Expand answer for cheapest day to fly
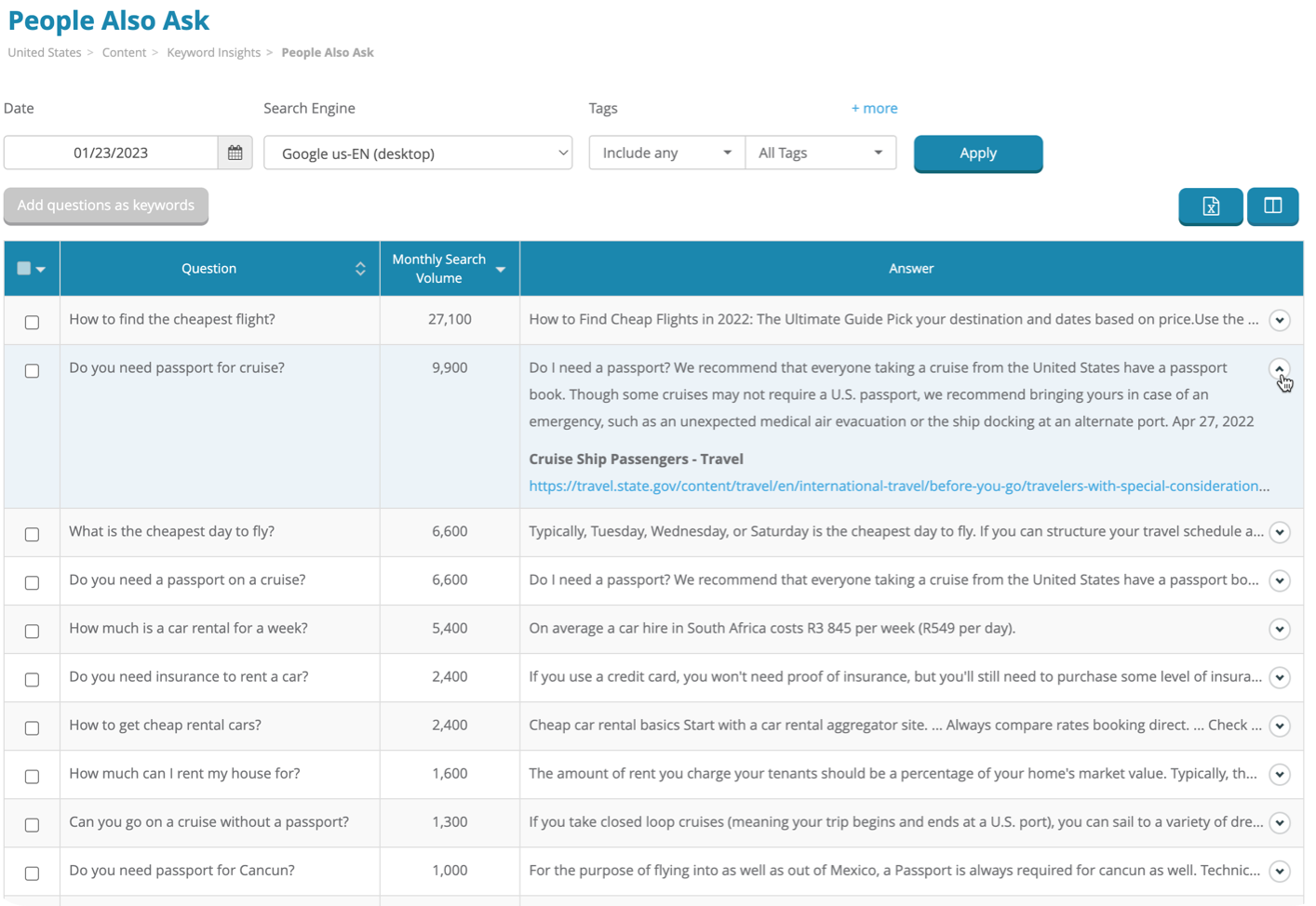 [x=1280, y=532]
